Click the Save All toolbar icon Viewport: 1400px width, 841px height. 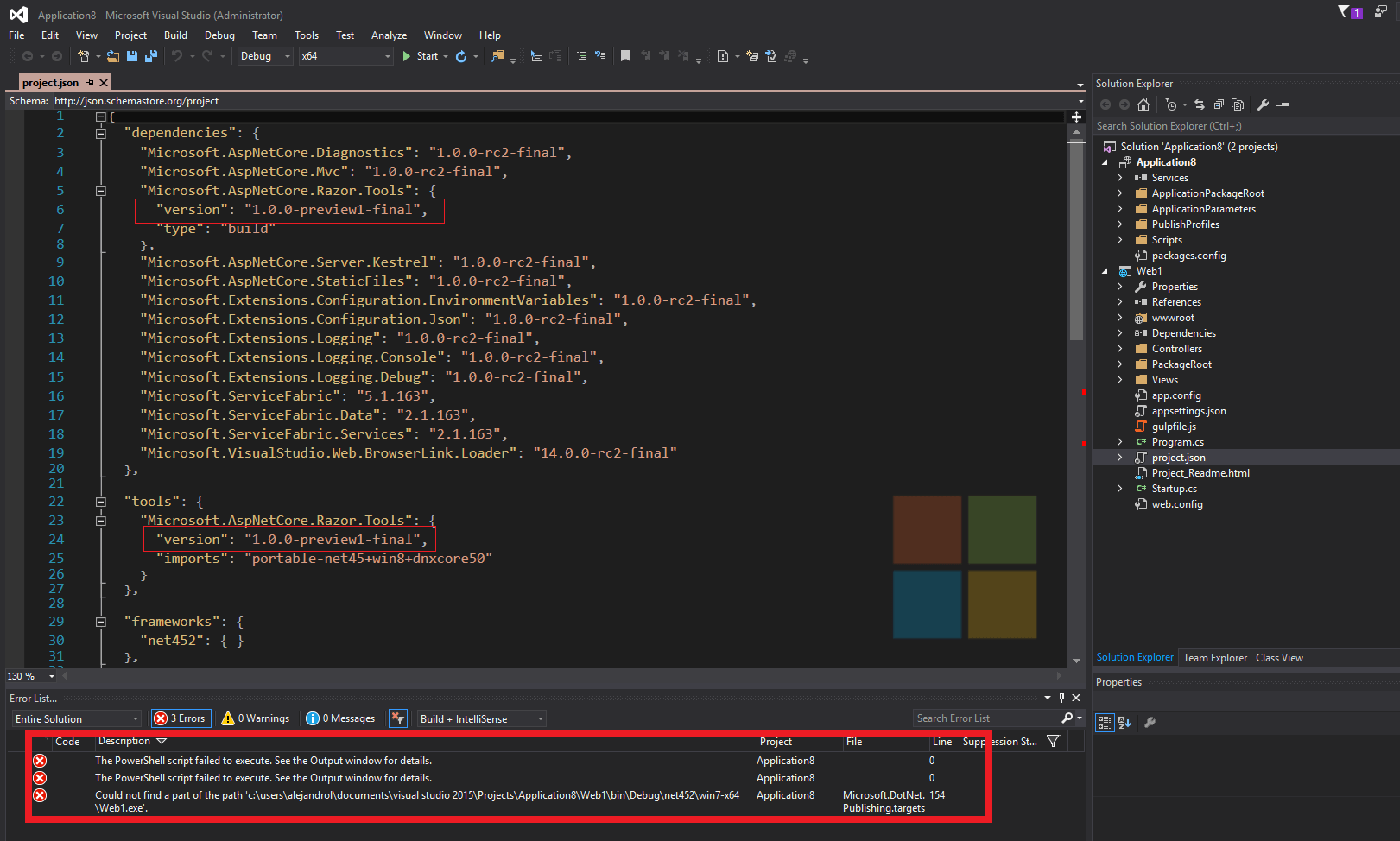tap(151, 56)
